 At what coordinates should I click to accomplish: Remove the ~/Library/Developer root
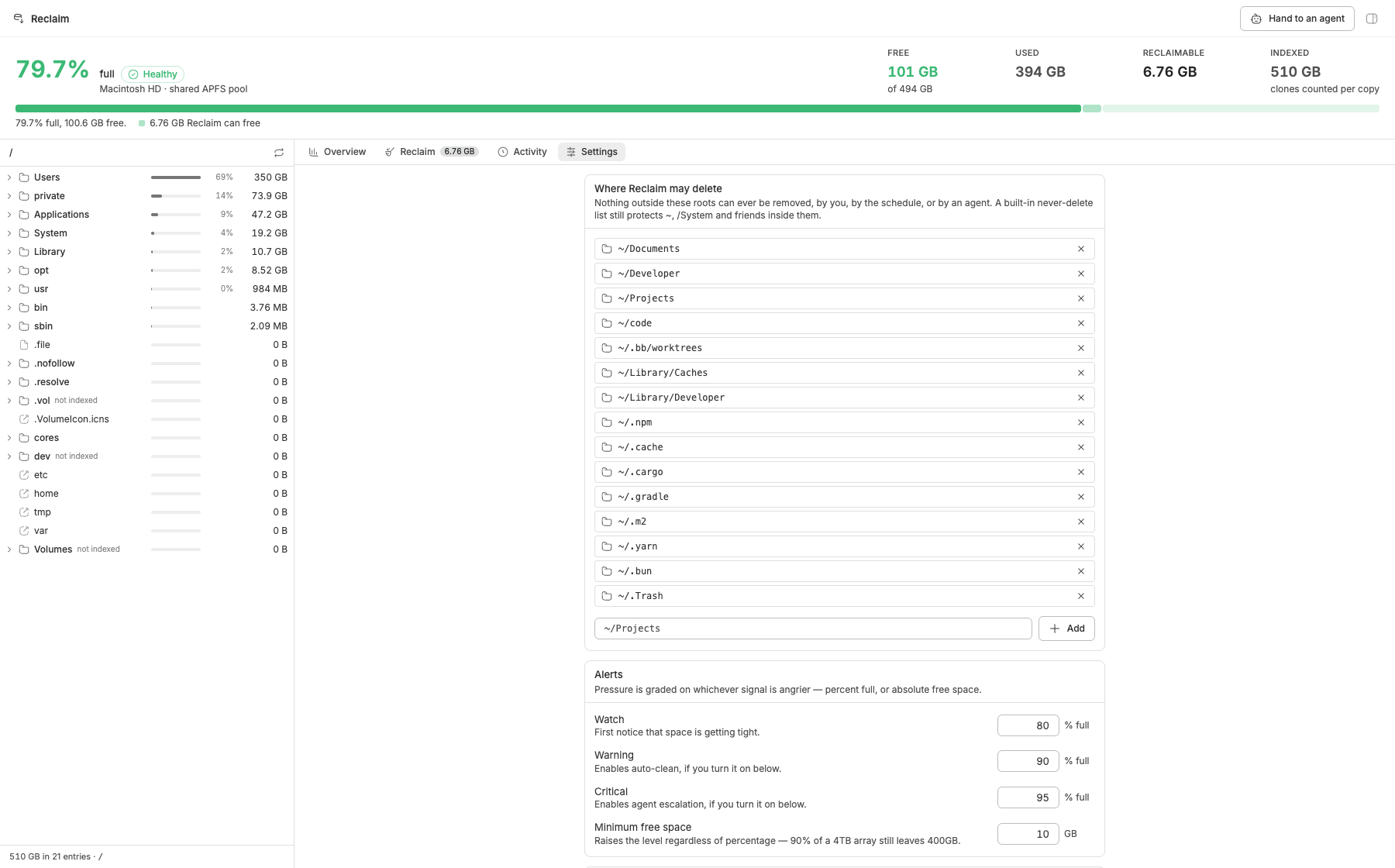coord(1081,398)
